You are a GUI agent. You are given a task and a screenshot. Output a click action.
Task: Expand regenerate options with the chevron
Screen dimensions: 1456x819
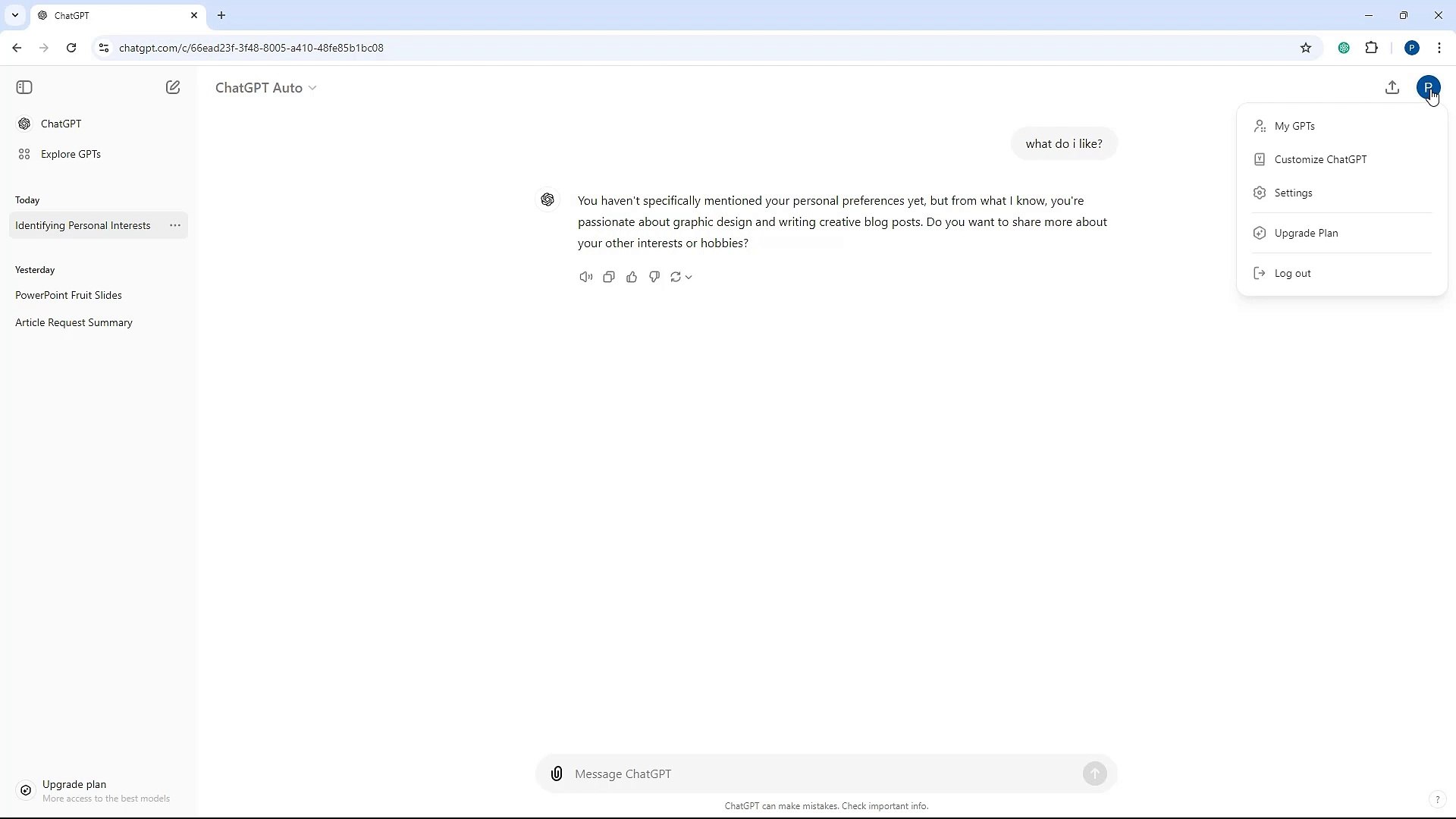(689, 277)
